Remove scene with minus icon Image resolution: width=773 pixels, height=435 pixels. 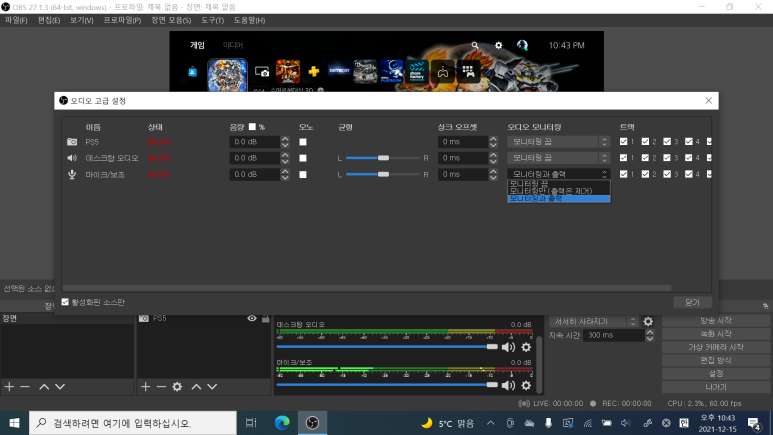click(25, 387)
